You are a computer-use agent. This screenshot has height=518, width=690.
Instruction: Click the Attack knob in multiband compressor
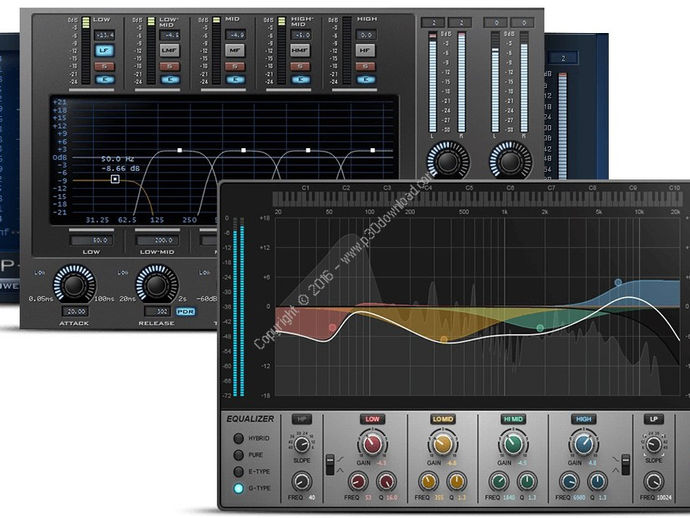(74, 285)
